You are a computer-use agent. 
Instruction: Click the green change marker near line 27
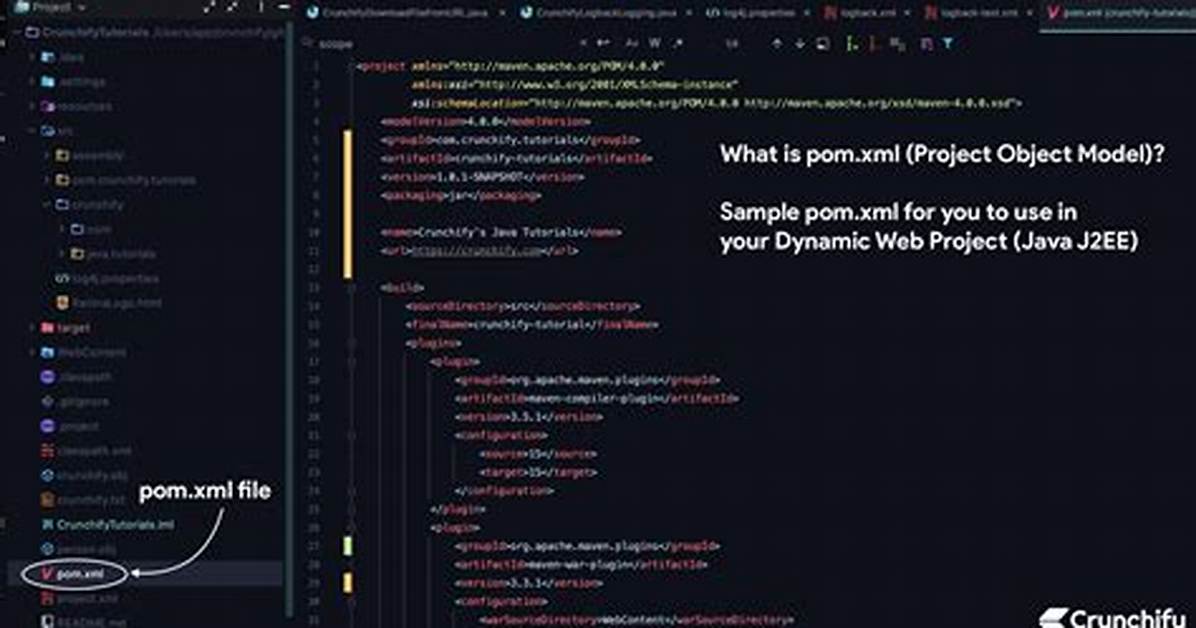[348, 546]
